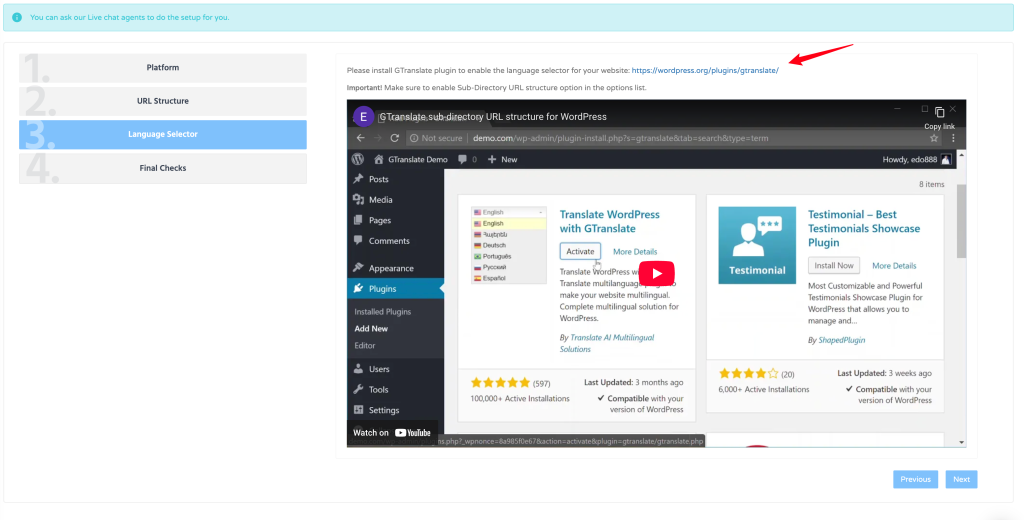This screenshot has width=1024, height=520.
Task: Click the five-star rating of GTranslate
Action: pos(500,383)
